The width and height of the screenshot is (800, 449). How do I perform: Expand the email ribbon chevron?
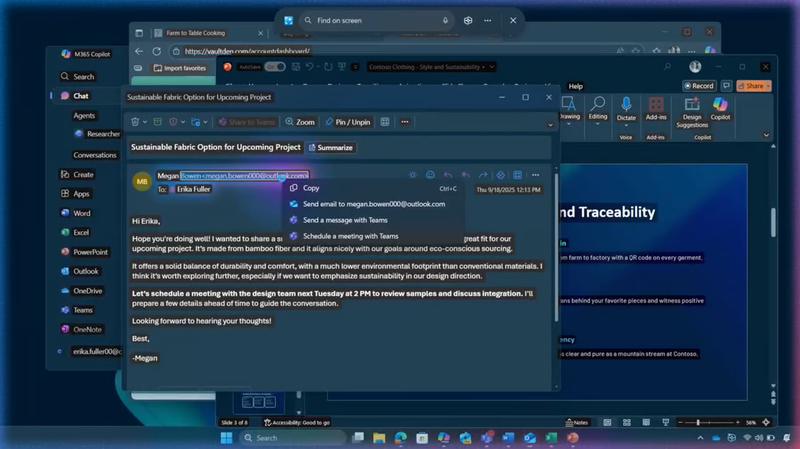pyautogui.click(x=550, y=125)
